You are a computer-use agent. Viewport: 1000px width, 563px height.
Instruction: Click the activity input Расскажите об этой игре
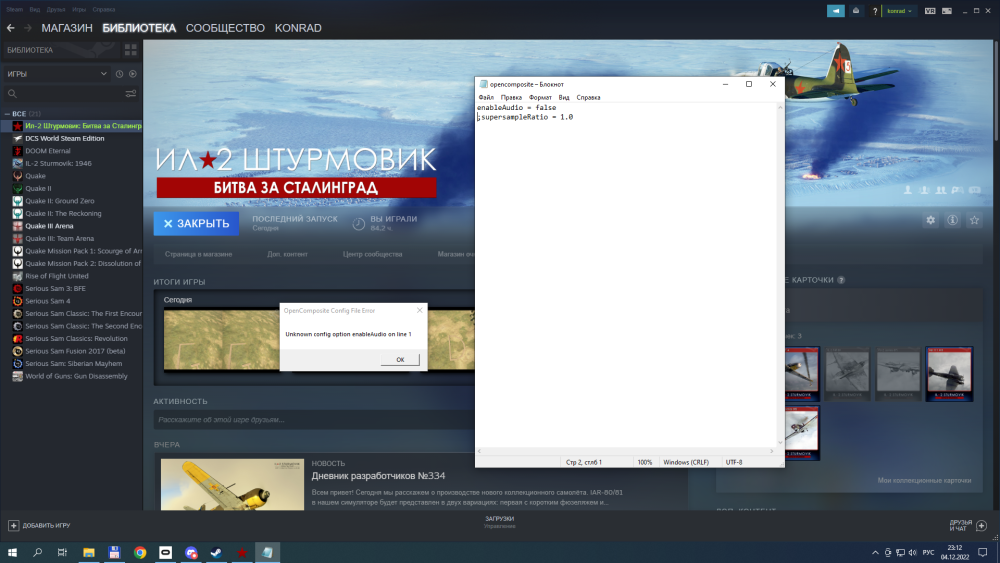click(x=314, y=420)
